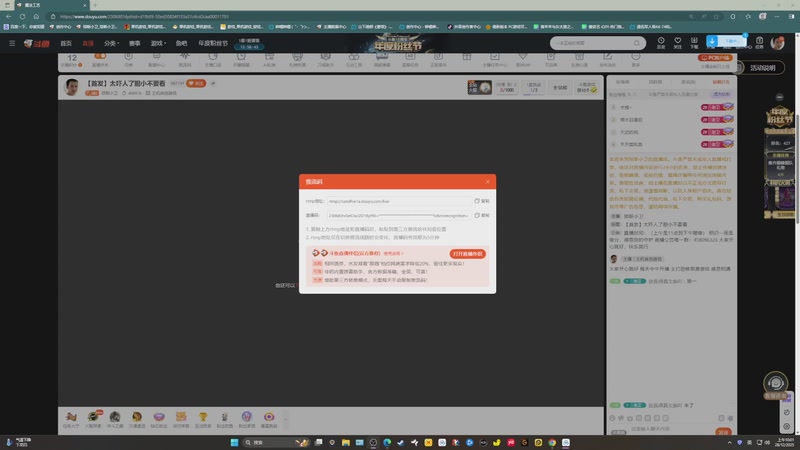Click the customer service headset icon

click(x=776, y=383)
